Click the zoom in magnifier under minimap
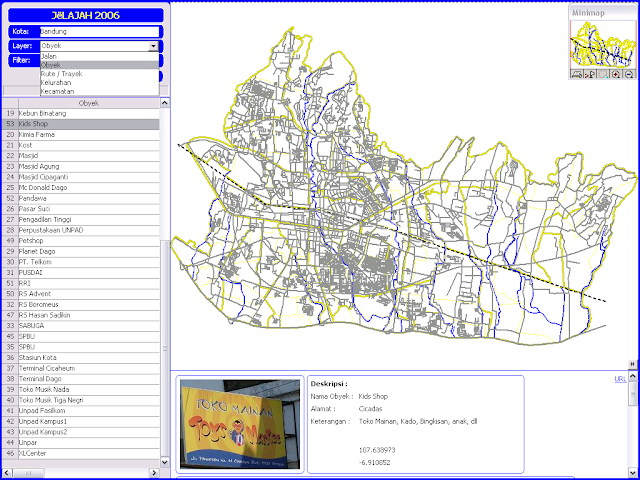 [x=616, y=74]
